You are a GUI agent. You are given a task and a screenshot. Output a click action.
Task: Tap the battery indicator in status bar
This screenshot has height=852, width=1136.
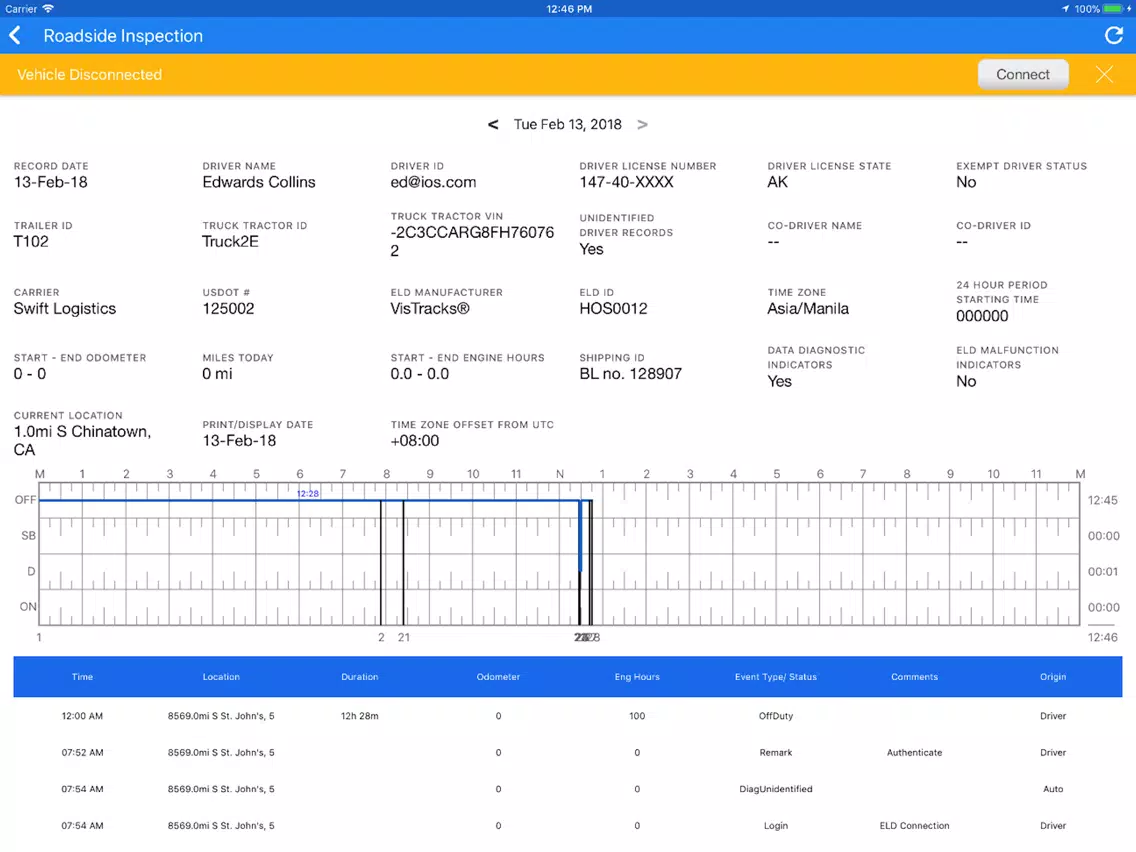tap(1111, 9)
